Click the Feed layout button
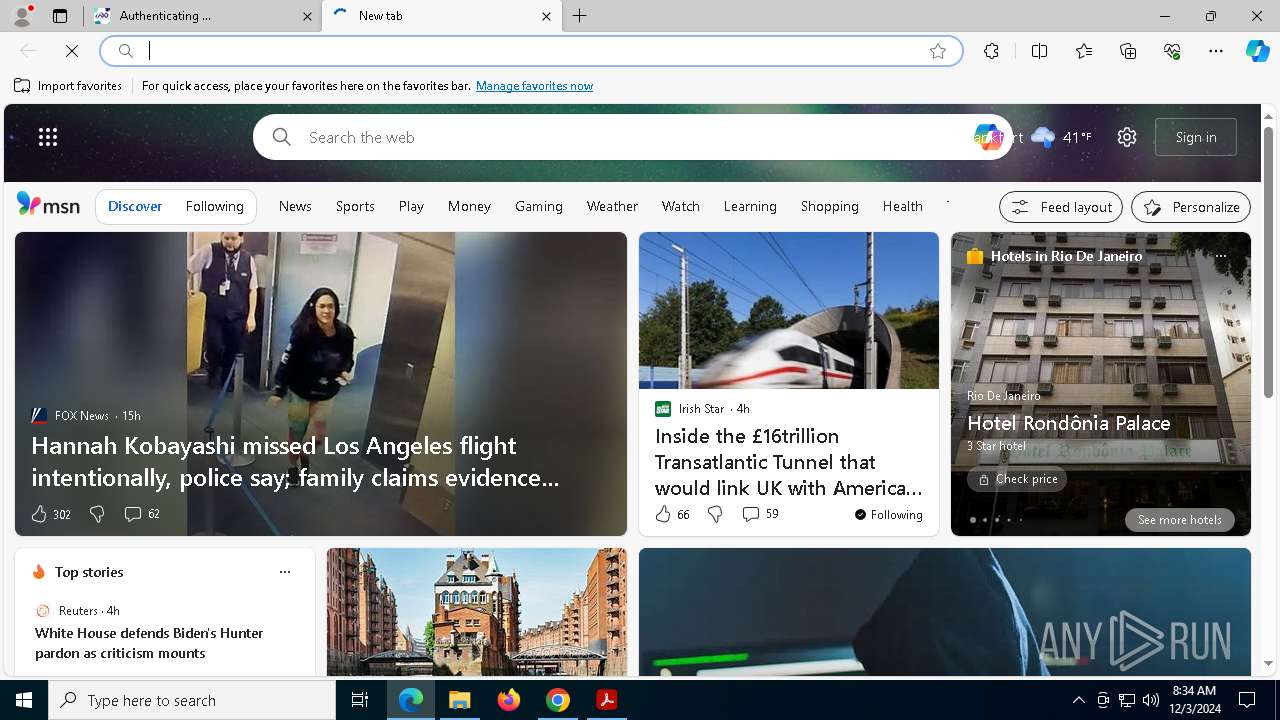The width and height of the screenshot is (1280, 720). tap(1061, 207)
